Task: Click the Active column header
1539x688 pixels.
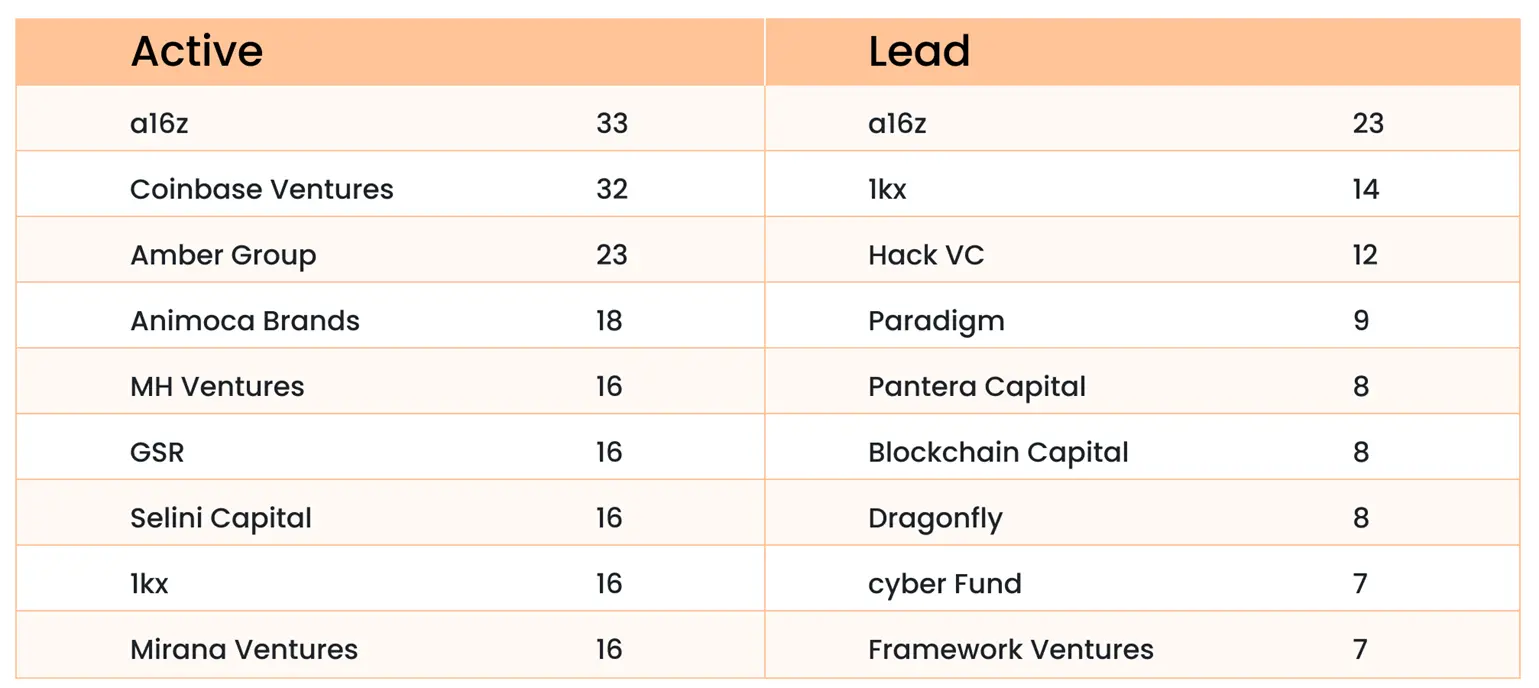Action: [x=197, y=52]
